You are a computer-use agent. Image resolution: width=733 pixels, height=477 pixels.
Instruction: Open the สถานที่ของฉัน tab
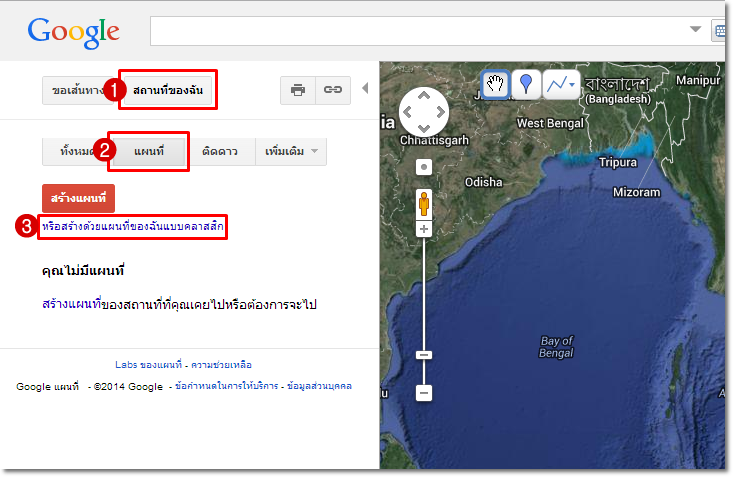[x=168, y=90]
